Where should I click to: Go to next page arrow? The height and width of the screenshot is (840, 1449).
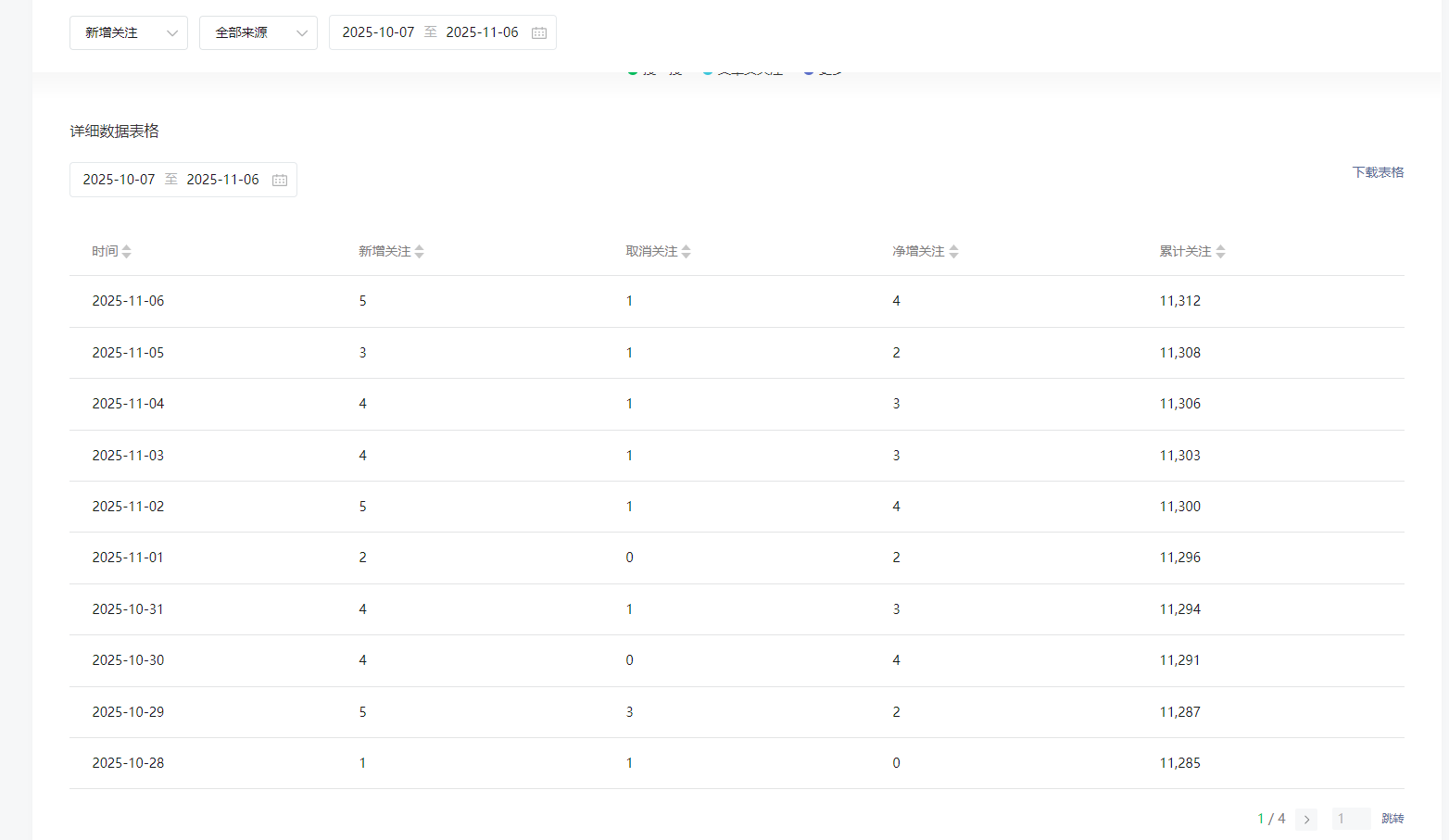coord(1306,820)
